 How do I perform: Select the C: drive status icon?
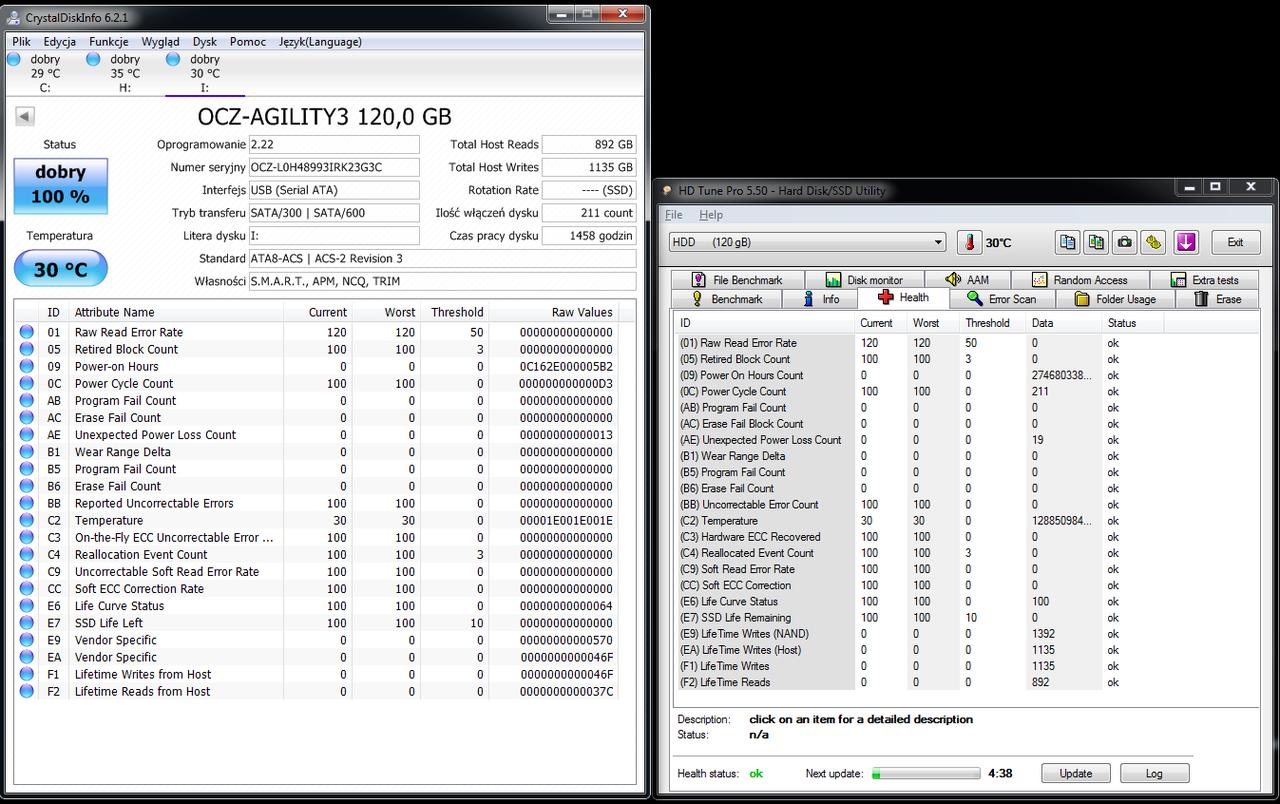14,60
